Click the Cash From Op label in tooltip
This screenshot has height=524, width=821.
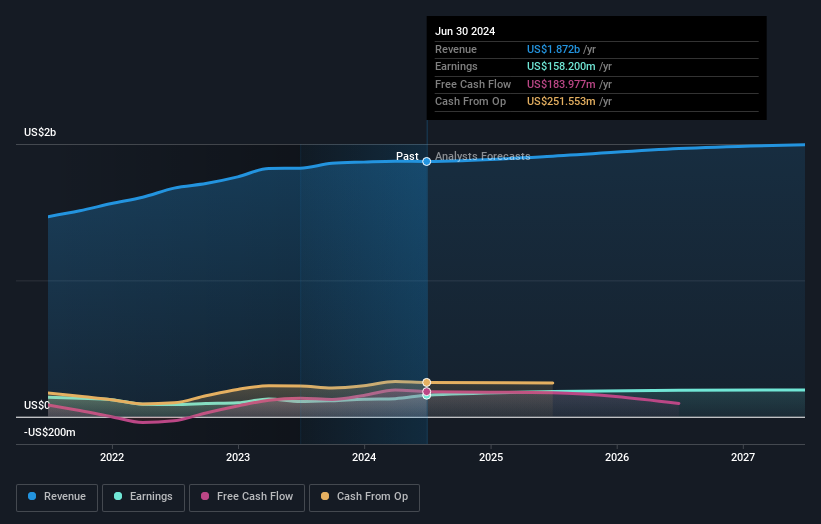coord(470,102)
